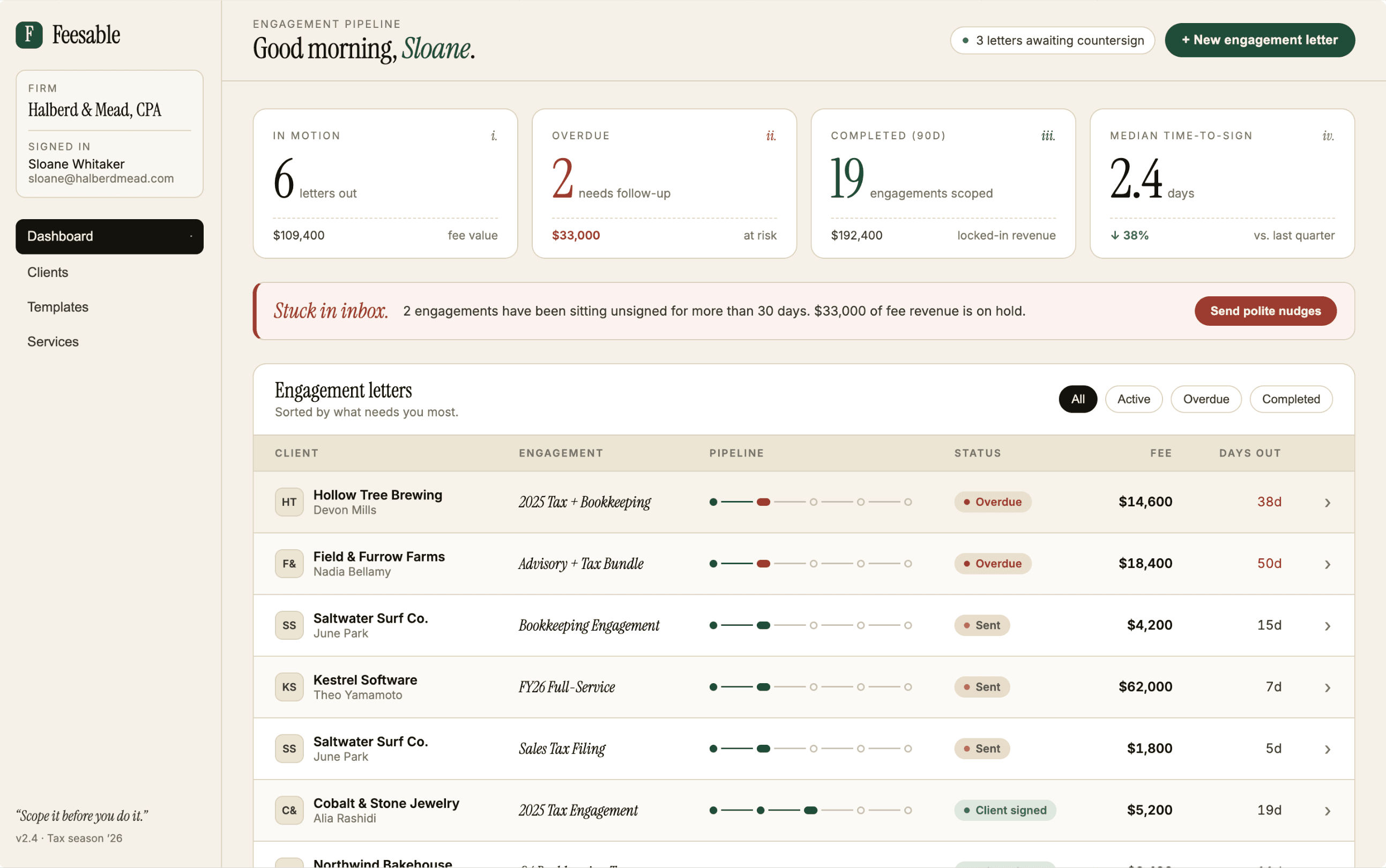Click the '38d' days out value
The height and width of the screenshot is (868, 1386).
[x=1270, y=502]
